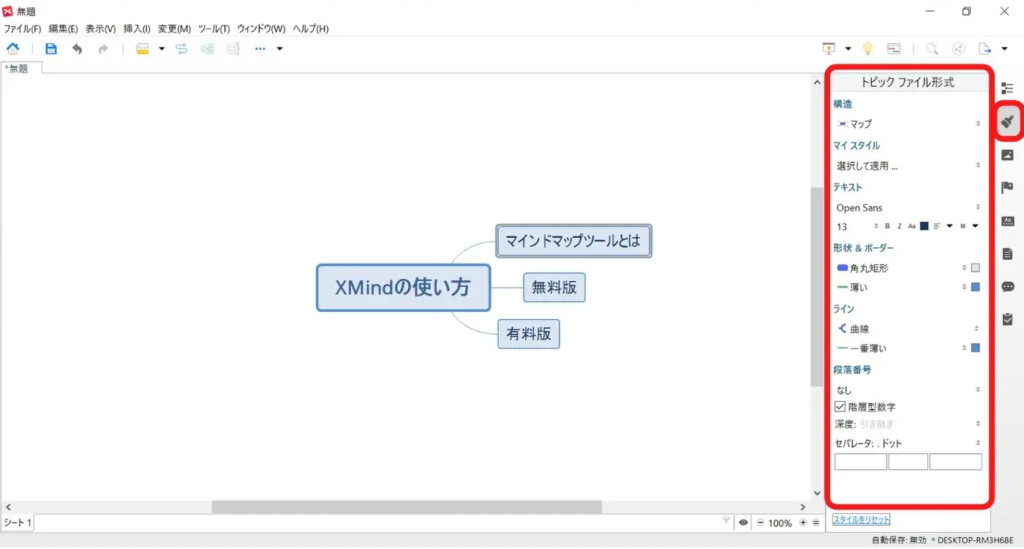
Task: Open the セパレータ ドット dropdown
Action: tap(908, 443)
